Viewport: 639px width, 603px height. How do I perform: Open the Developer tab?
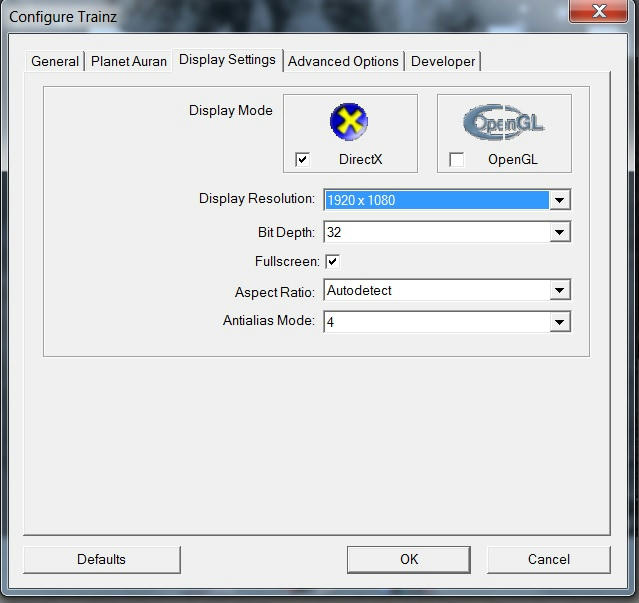[443, 62]
